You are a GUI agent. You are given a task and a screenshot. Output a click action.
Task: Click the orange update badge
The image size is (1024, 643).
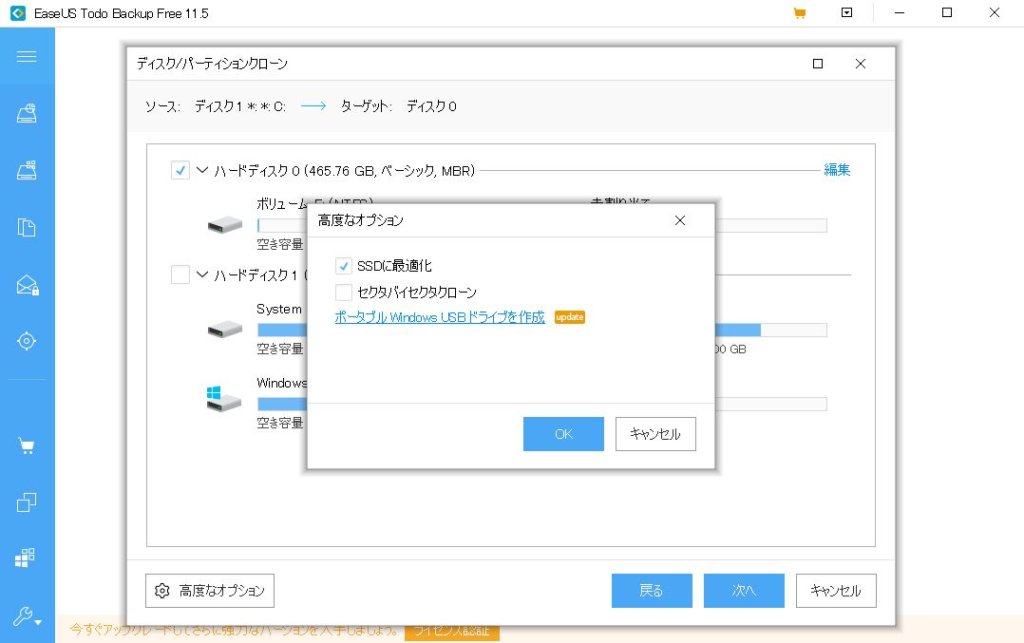[569, 317]
